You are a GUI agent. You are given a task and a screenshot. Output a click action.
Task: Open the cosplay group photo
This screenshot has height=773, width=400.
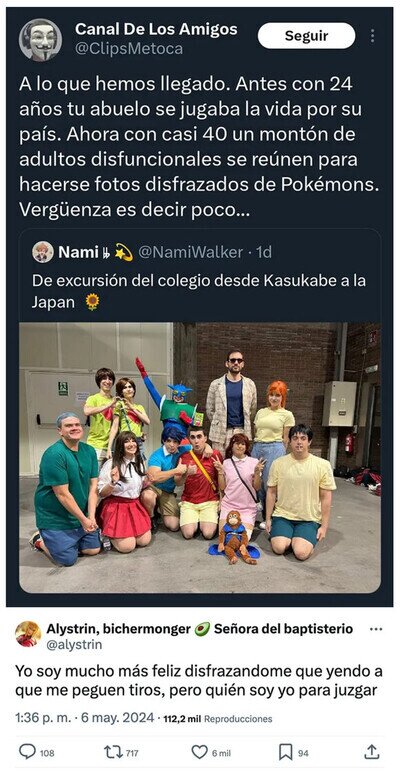coord(200,457)
